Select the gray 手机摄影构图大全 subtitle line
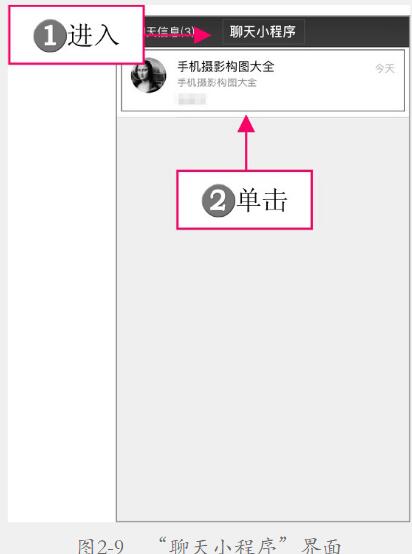The height and width of the screenshot is (554, 412). point(217,83)
